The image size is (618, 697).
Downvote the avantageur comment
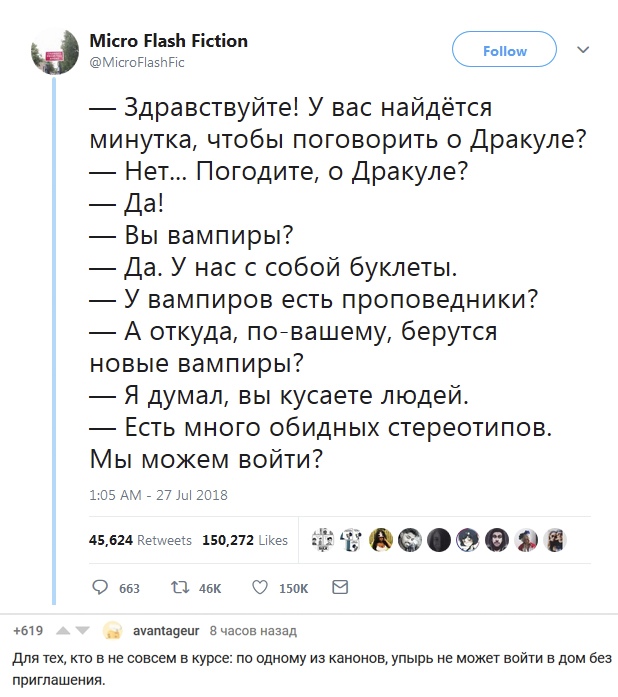[83, 632]
